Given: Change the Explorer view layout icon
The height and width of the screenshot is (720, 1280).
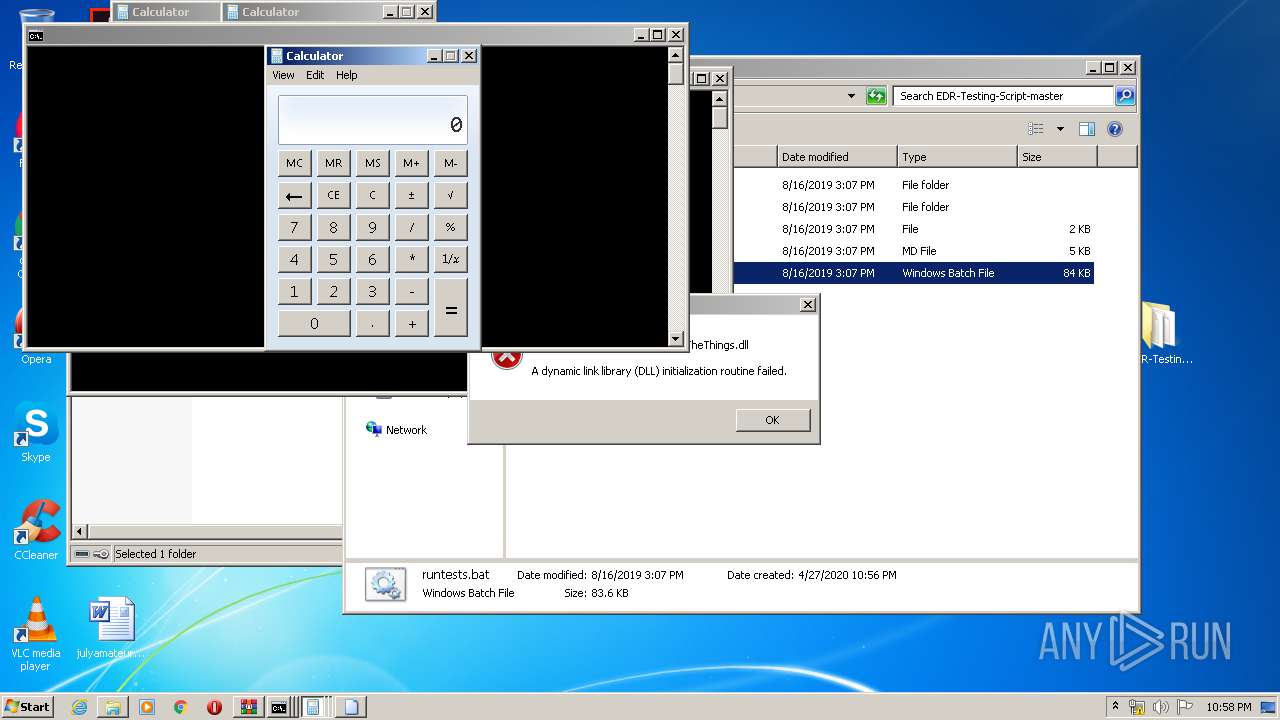Looking at the screenshot, I should point(1036,129).
